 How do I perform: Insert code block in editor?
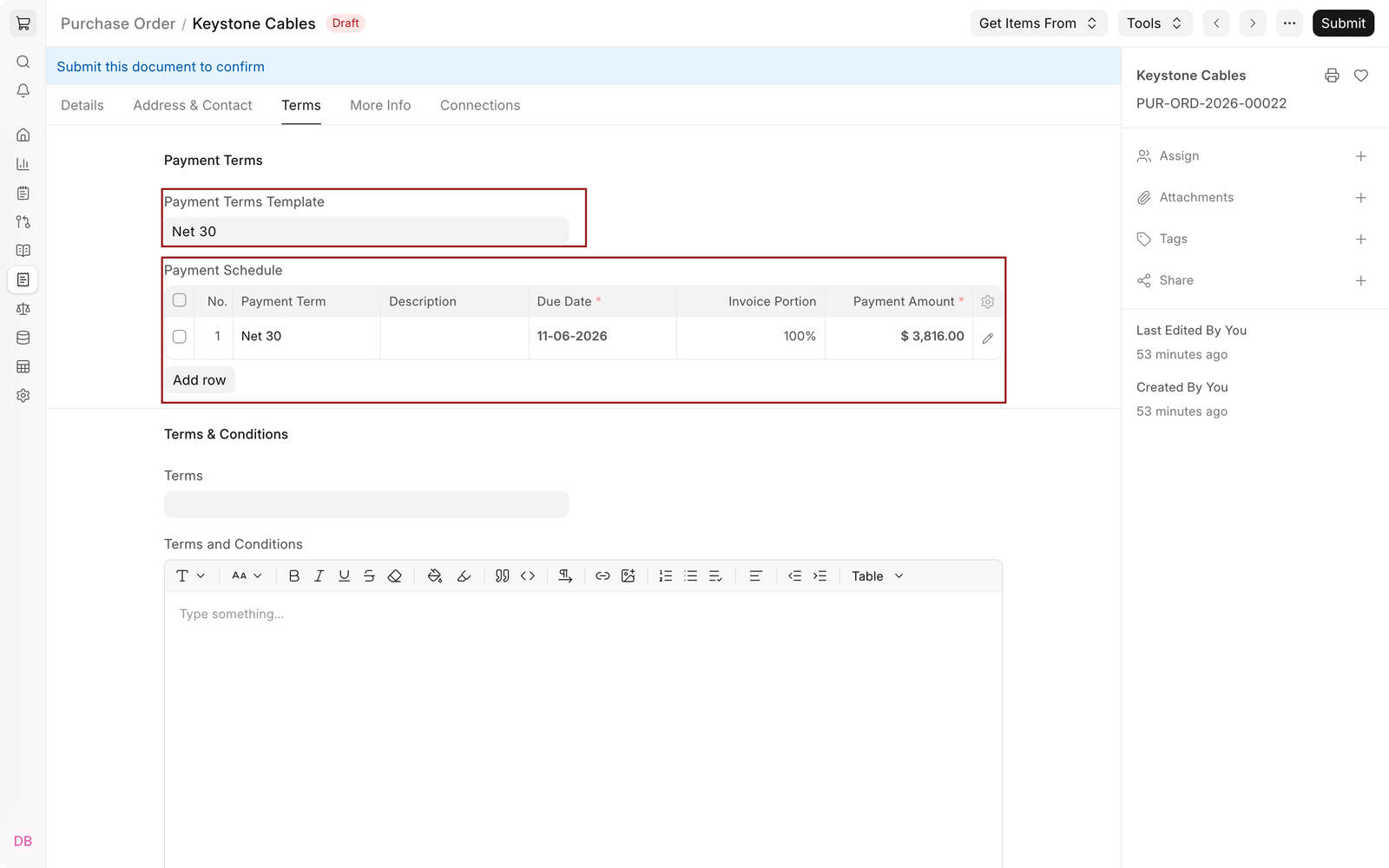(528, 575)
